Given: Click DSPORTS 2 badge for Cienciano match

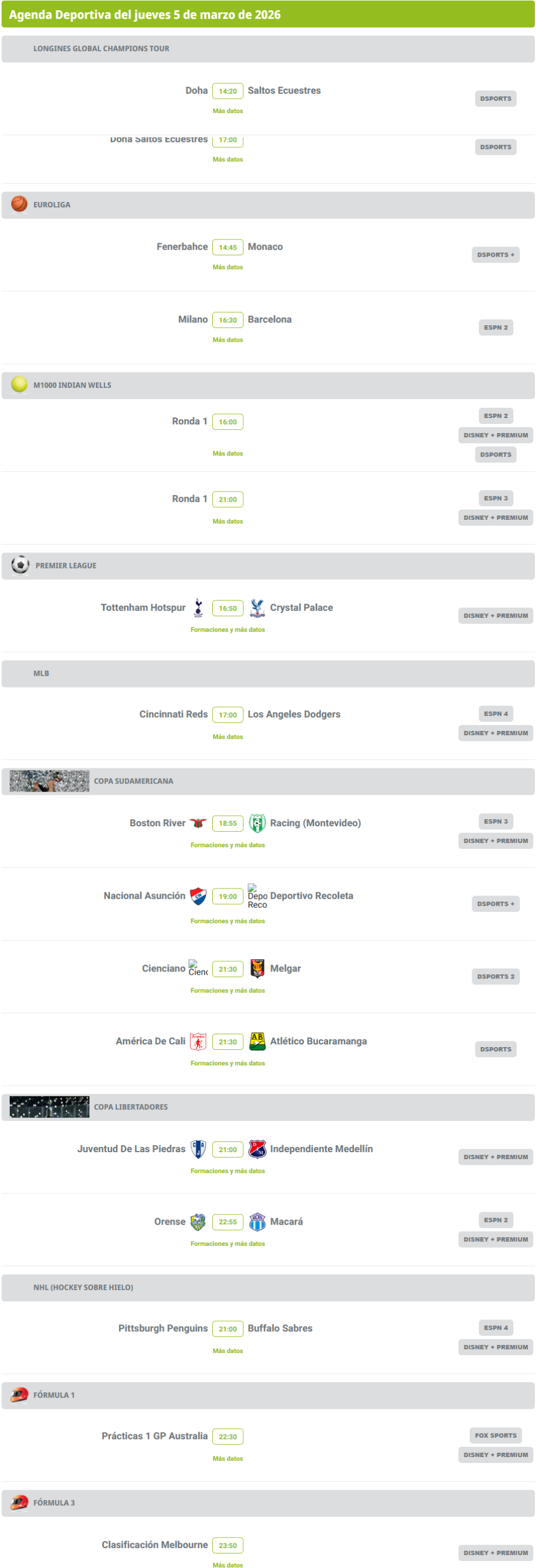Looking at the screenshot, I should [x=496, y=976].
